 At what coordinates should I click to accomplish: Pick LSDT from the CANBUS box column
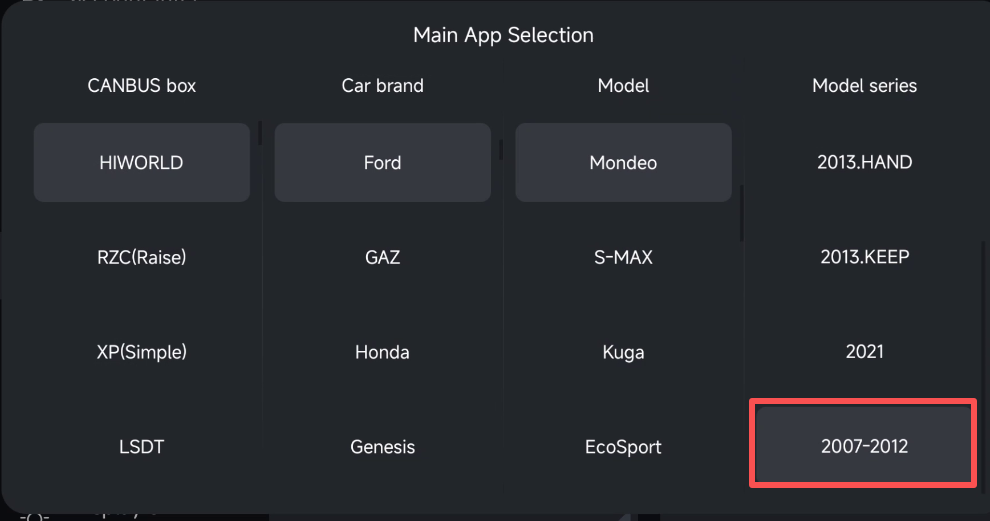142,447
